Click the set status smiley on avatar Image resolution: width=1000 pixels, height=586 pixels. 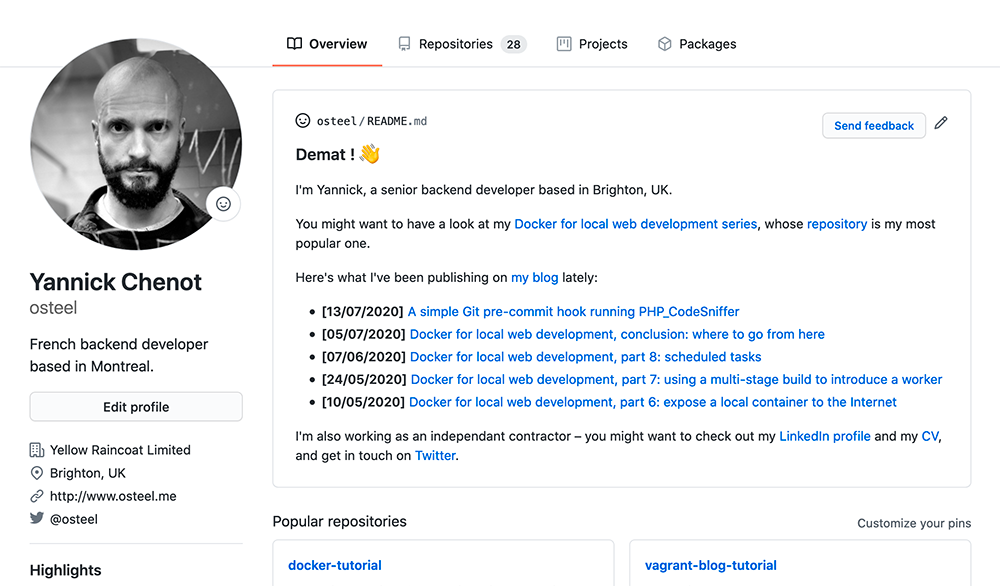point(224,204)
